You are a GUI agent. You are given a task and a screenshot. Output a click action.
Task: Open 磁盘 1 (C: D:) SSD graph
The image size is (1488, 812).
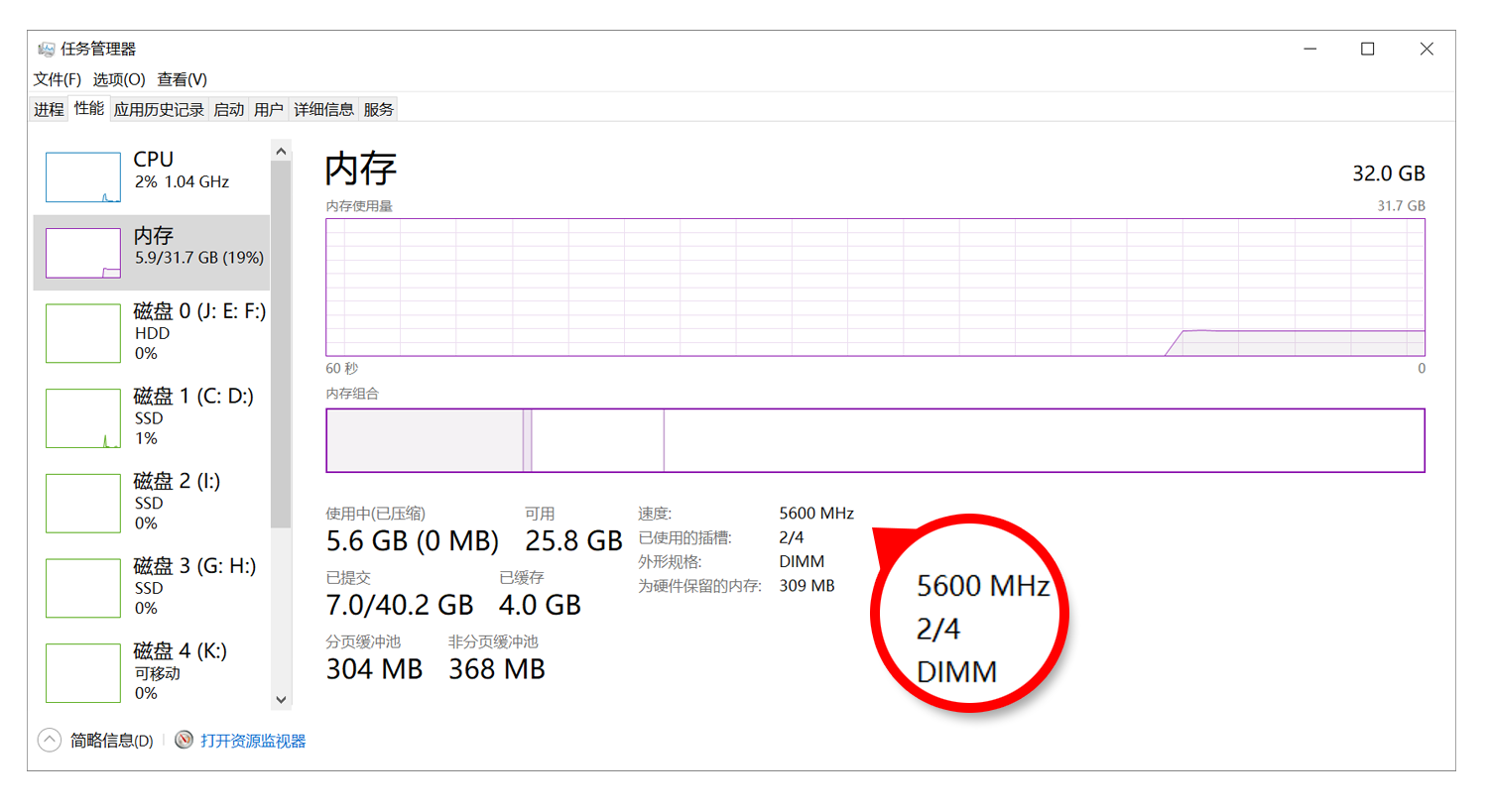coord(83,418)
